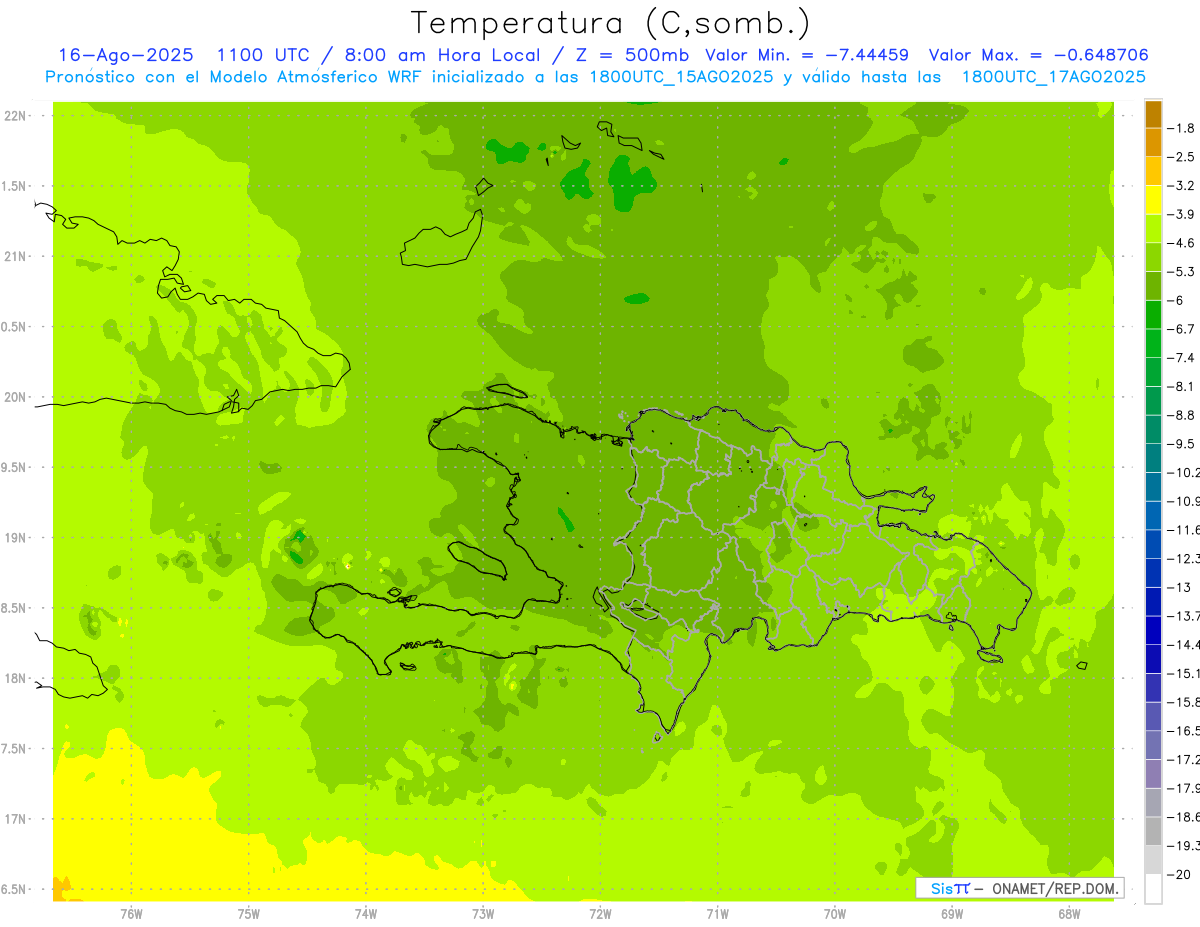Click the '17N' latitude label
The image size is (1200, 927).
(x=16, y=819)
